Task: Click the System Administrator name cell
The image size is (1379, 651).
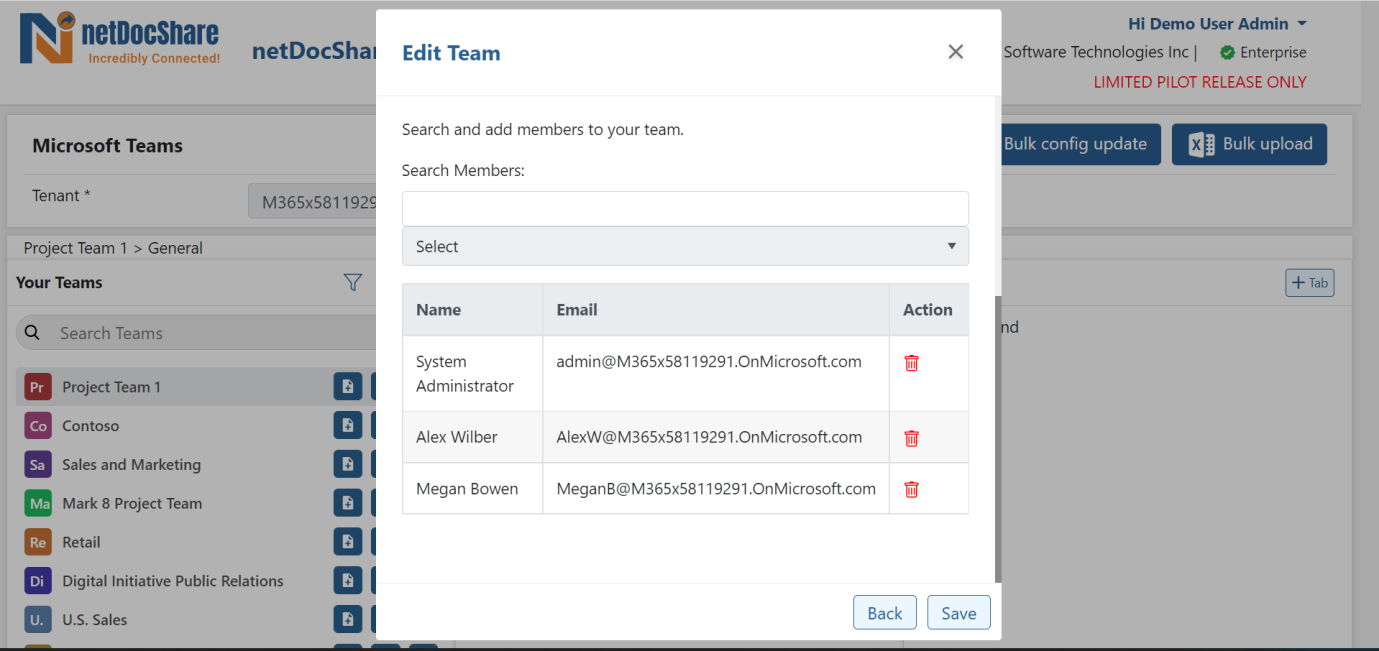Action: click(472, 373)
